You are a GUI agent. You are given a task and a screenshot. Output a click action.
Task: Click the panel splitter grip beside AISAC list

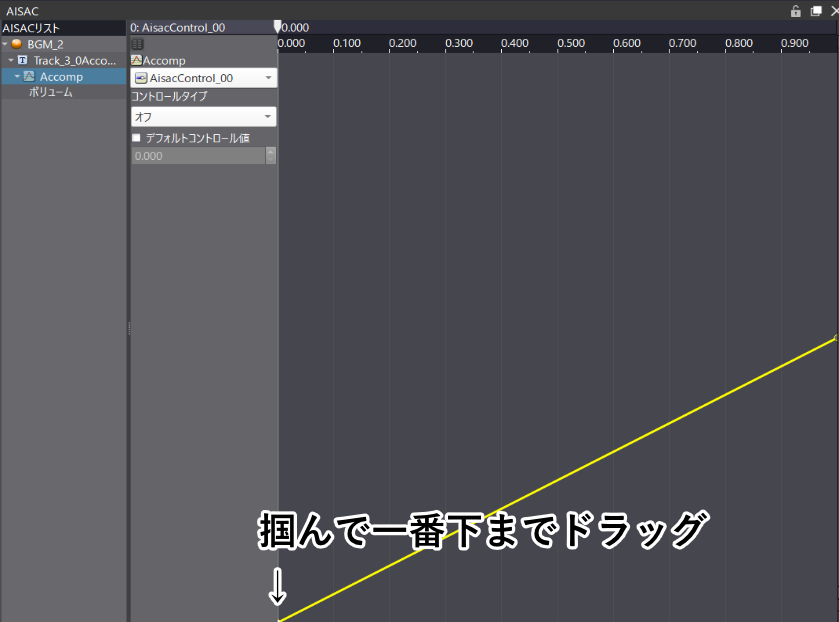pos(129,329)
